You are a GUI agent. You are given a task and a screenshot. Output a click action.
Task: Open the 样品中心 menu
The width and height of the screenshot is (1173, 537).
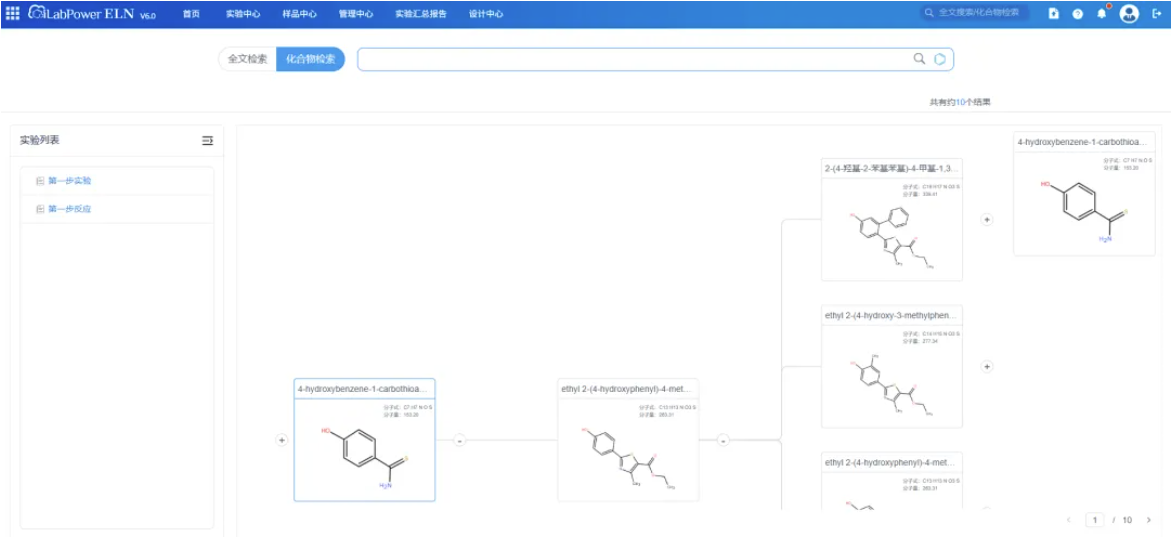(299, 13)
